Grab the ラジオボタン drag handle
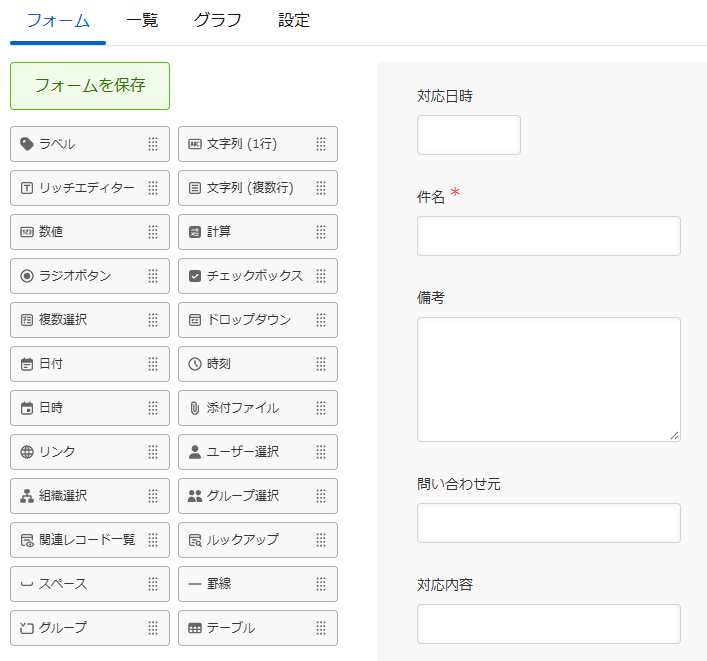This screenshot has height=661, width=707. pyautogui.click(x=153, y=276)
